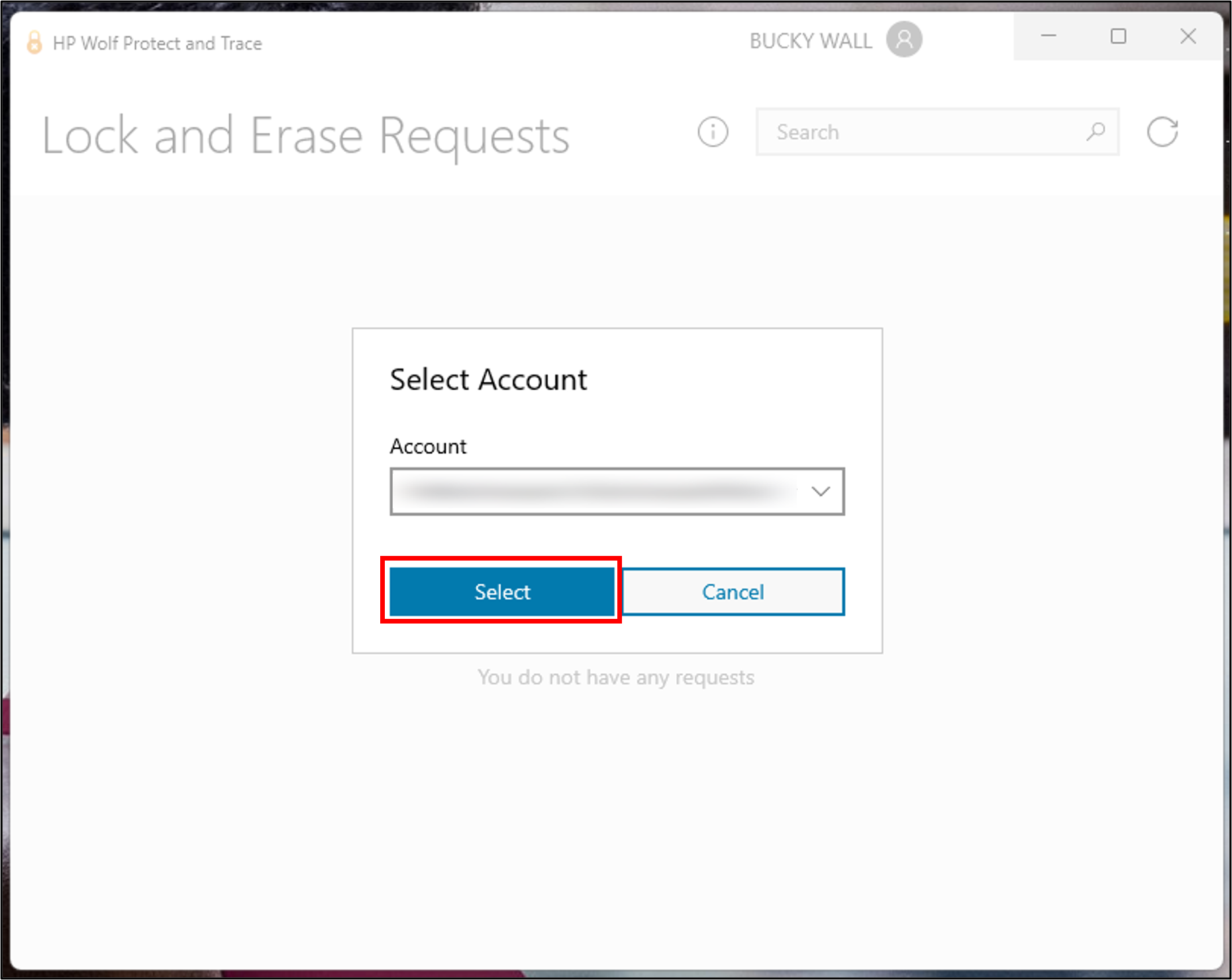
Task: Refresh the requests list with the refresh icon
Action: coord(1162,131)
